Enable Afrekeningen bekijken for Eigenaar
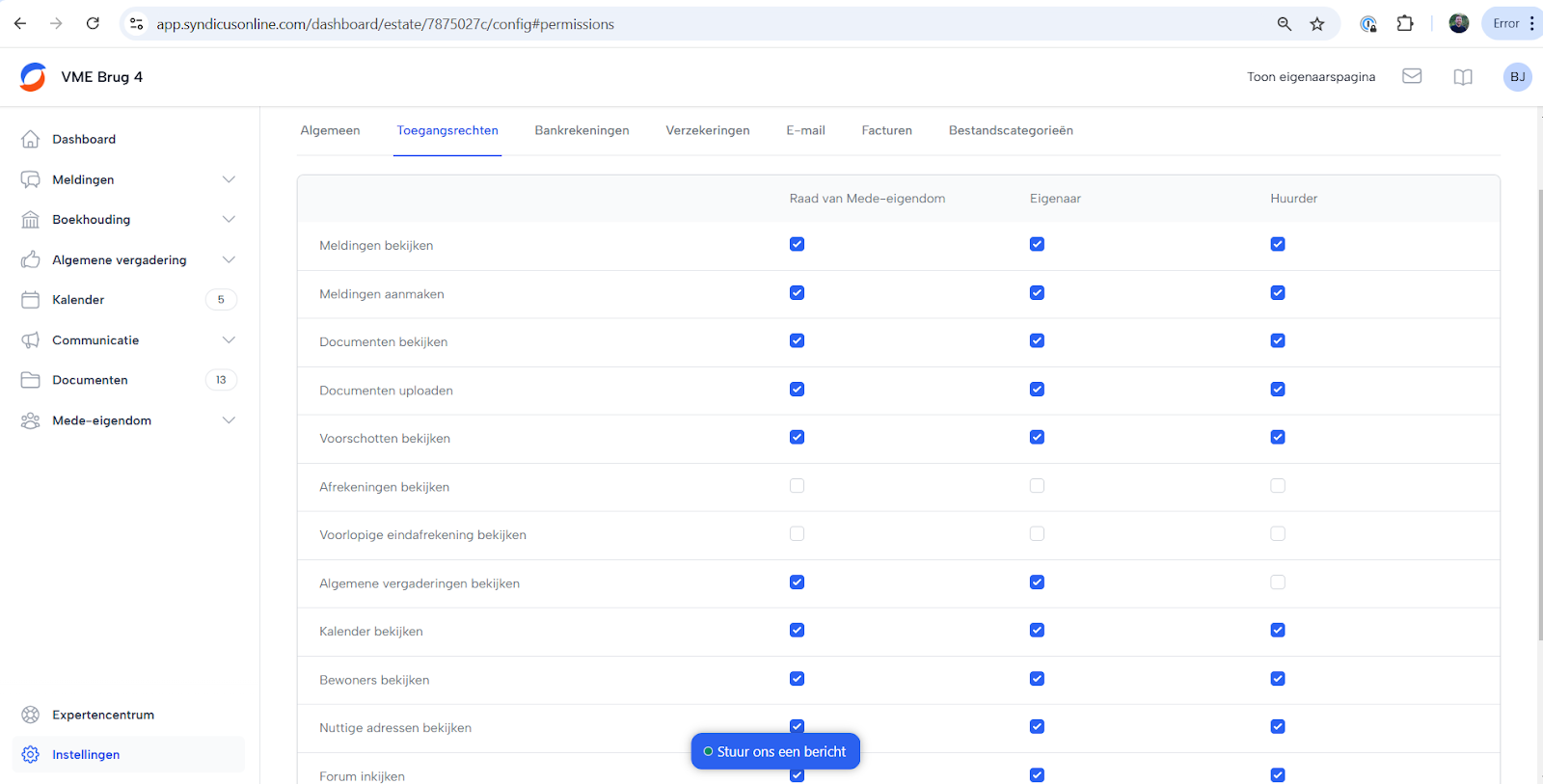 tap(1037, 486)
